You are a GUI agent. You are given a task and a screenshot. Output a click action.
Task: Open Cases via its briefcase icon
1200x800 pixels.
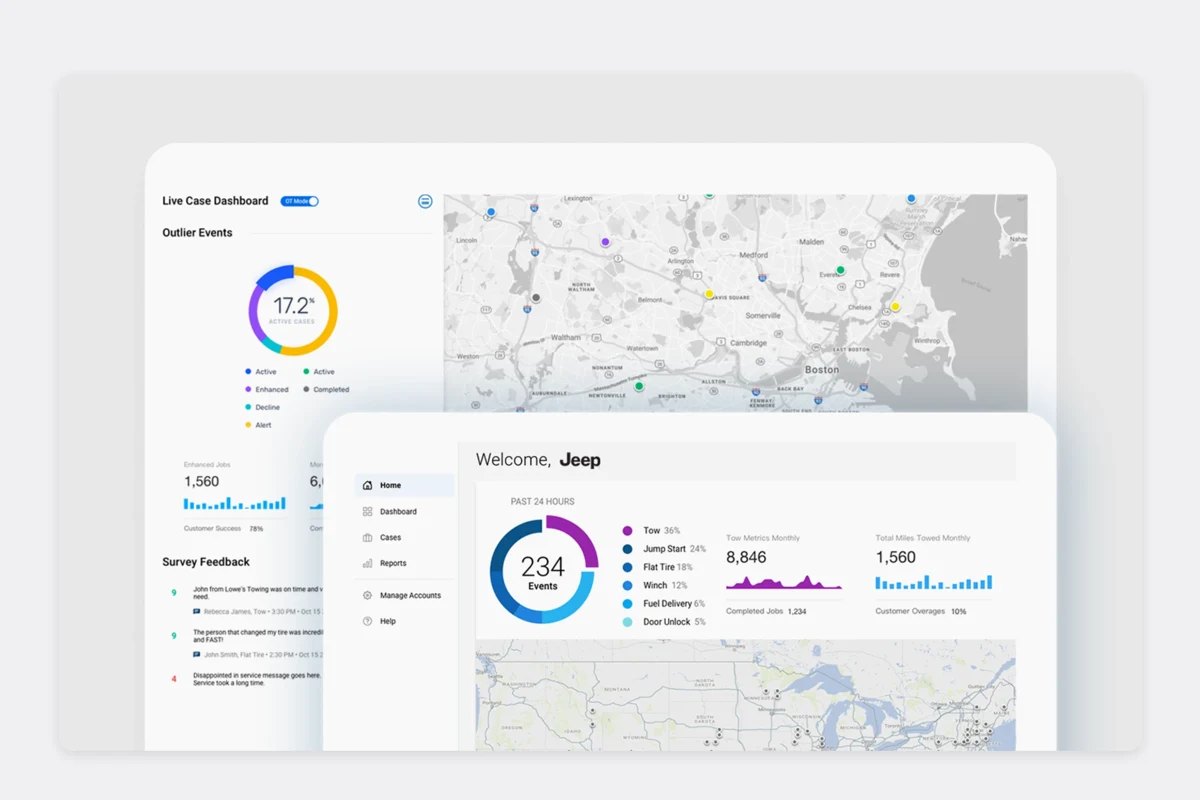[x=367, y=537]
